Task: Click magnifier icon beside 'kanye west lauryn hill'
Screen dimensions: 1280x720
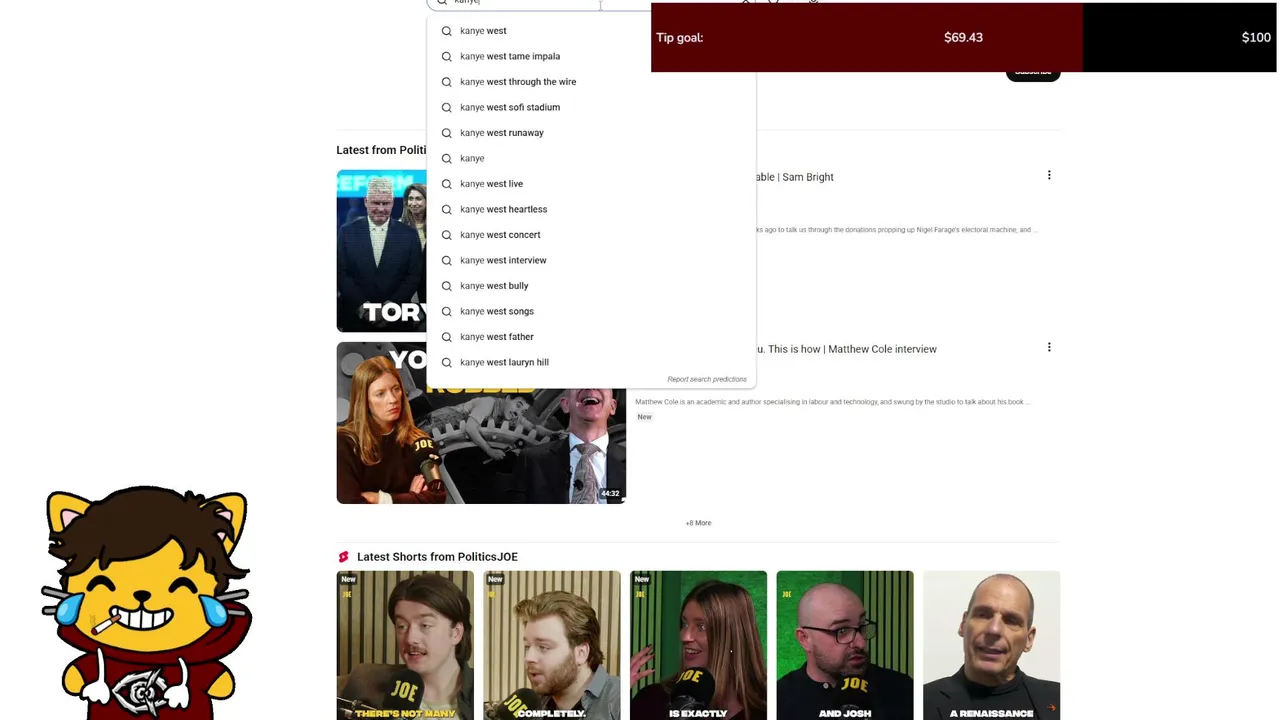Action: (447, 362)
